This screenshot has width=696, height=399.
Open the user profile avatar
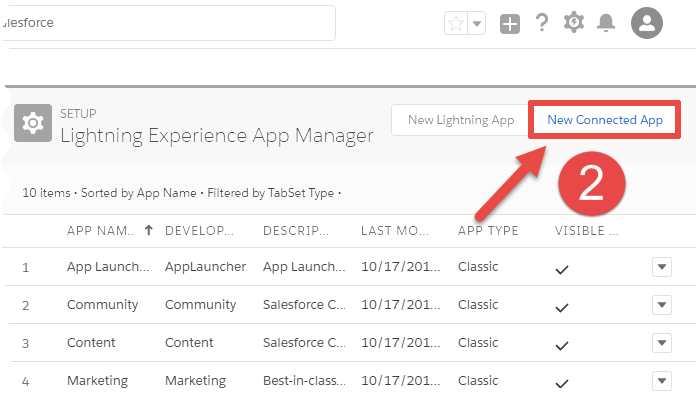point(647,23)
